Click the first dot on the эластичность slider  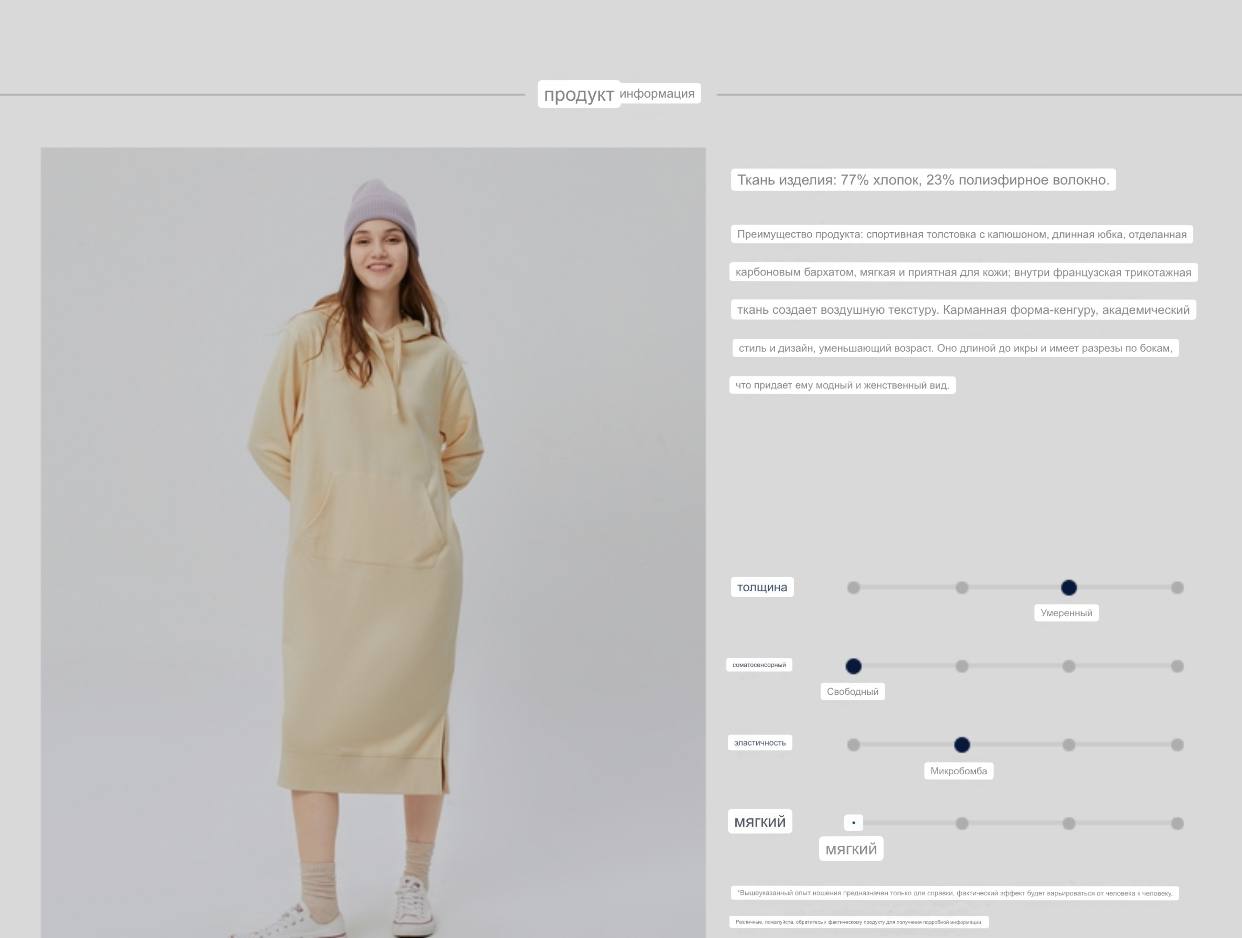853,745
